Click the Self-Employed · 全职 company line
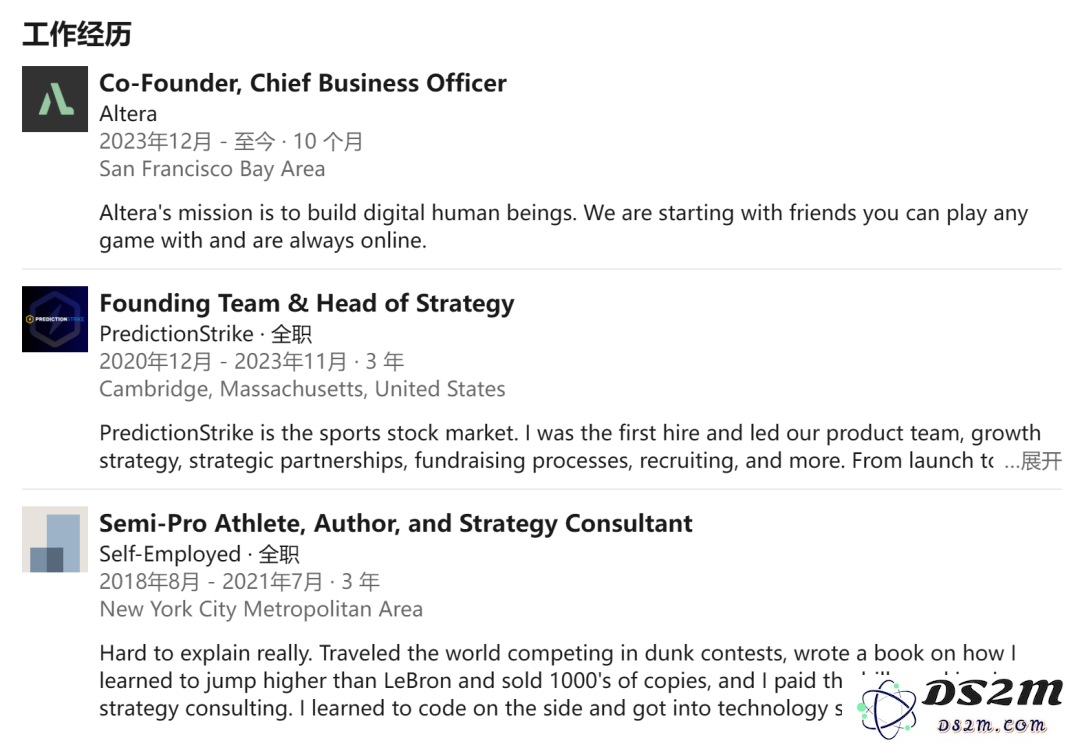 pos(199,554)
